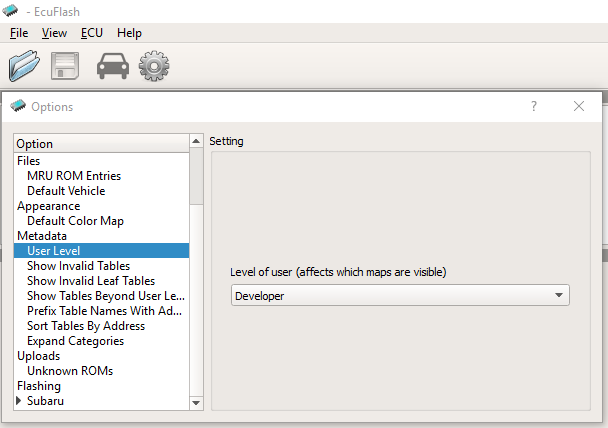This screenshot has width=608, height=428.
Task: Select Show Tables Beyond User Level option
Action: (x=105, y=296)
